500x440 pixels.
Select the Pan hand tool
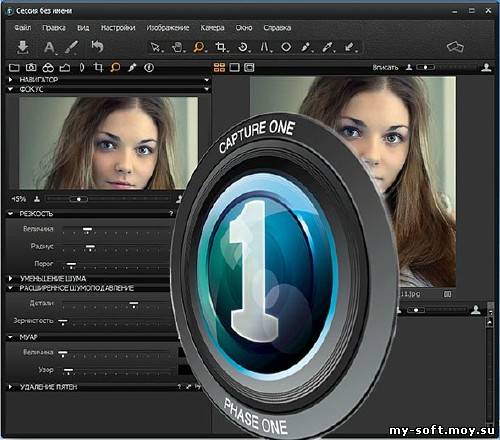pyautogui.click(x=178, y=47)
